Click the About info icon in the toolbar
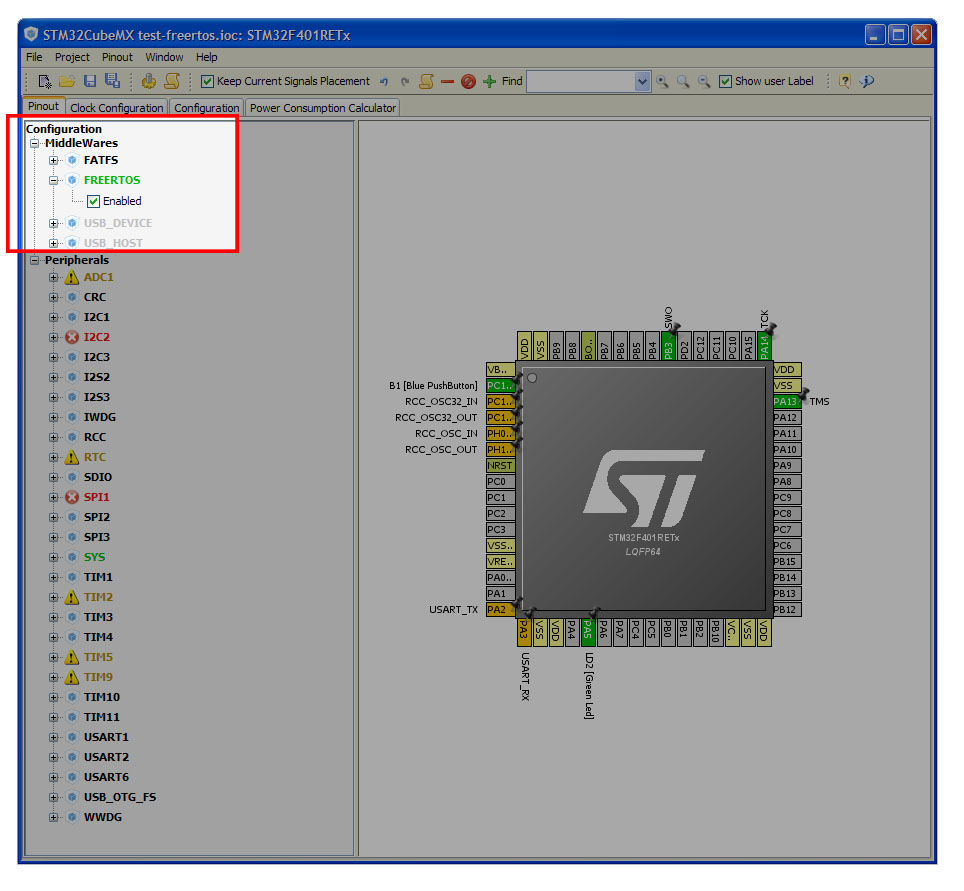964x891 pixels. (867, 81)
